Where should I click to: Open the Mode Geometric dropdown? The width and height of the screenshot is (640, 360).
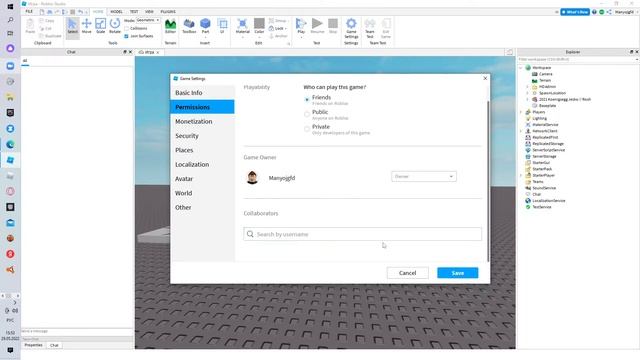(x=148, y=20)
